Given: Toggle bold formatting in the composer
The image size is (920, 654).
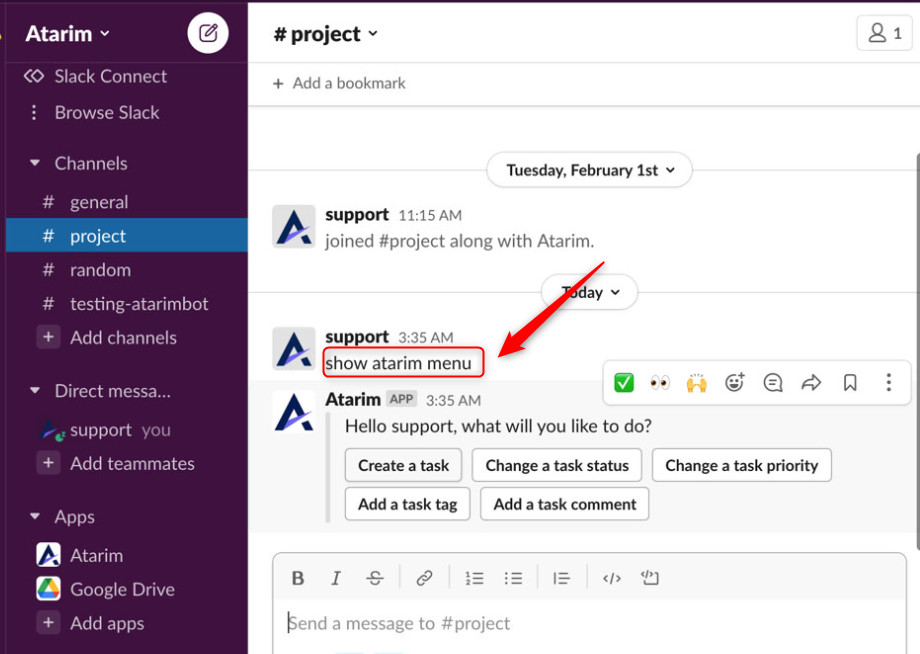Looking at the screenshot, I should (298, 578).
